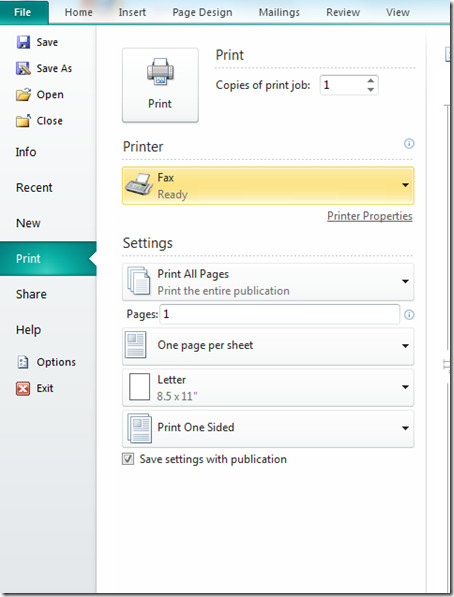Click the Options icon in sidebar
The height and width of the screenshot is (597, 454).
click(x=23, y=362)
